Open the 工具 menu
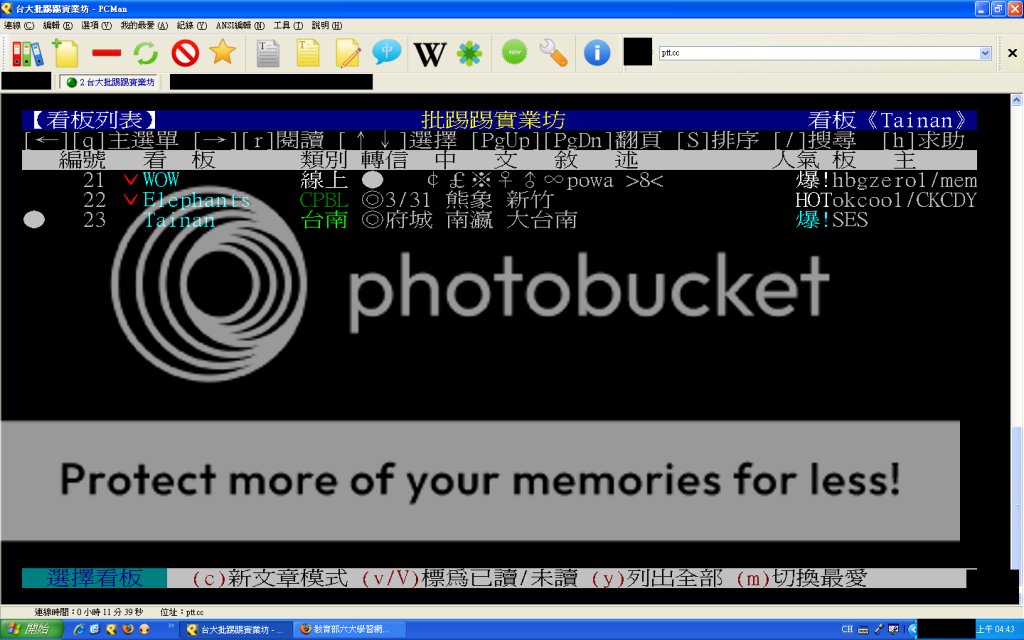 tap(288, 25)
